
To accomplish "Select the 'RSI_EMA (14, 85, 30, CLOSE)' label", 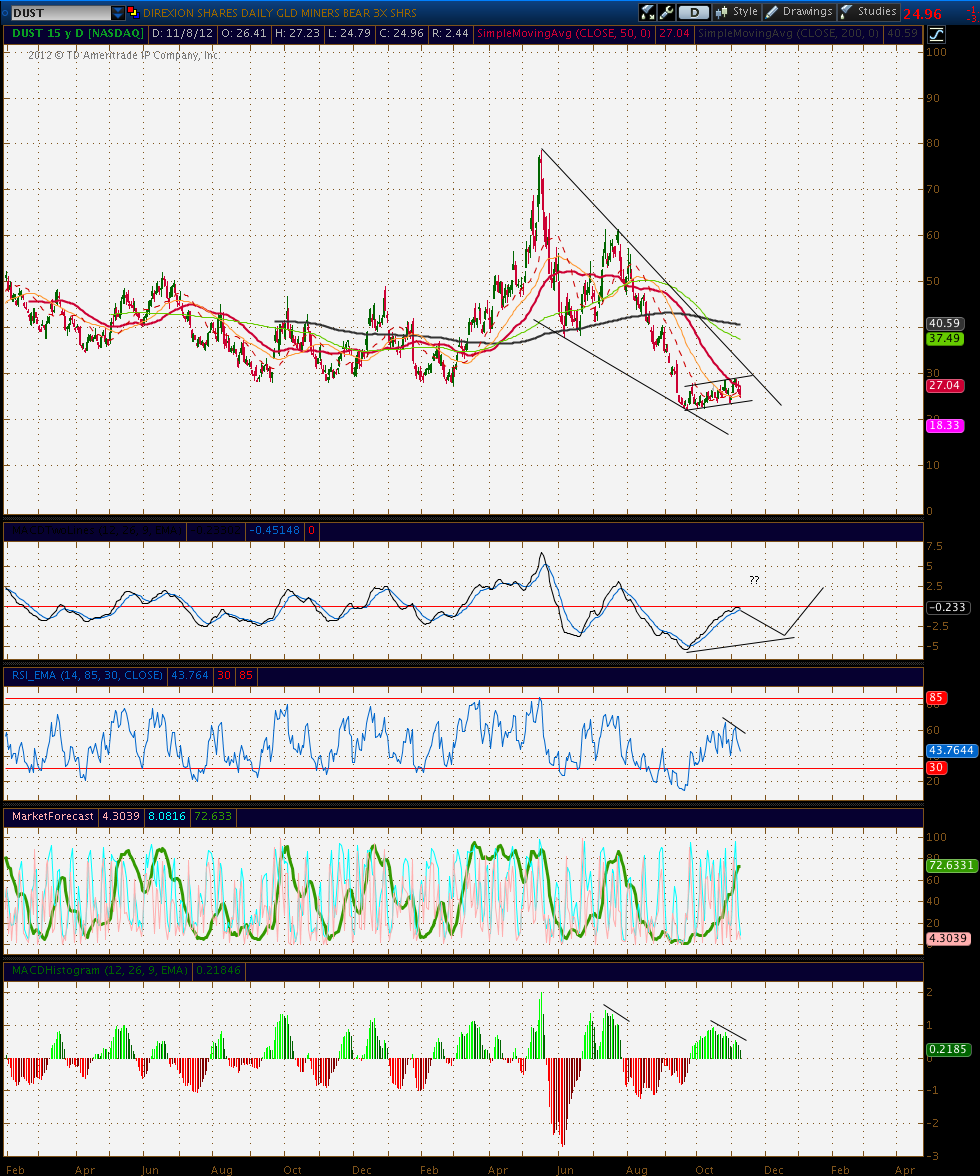I will click(87, 676).
